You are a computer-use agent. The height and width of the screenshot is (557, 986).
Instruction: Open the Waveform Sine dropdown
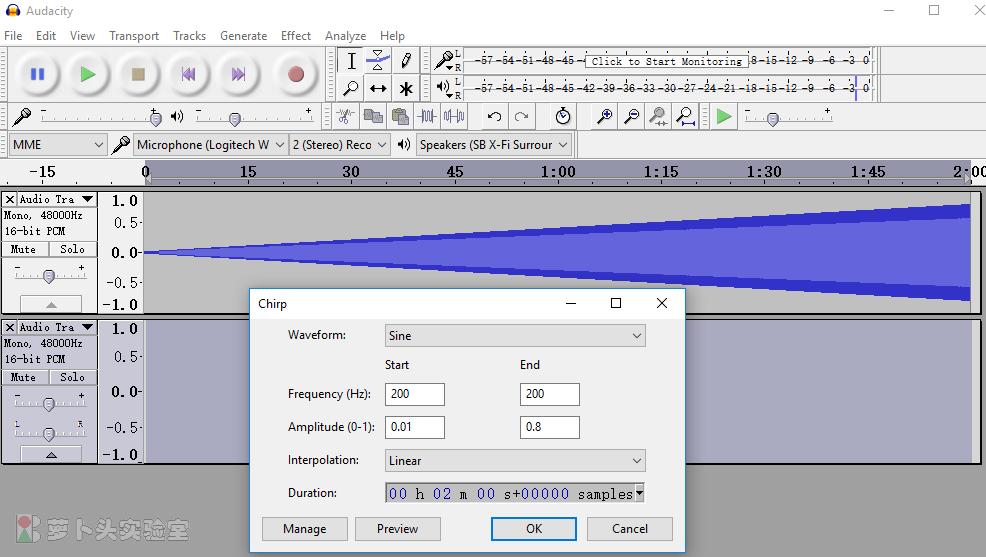coord(515,336)
